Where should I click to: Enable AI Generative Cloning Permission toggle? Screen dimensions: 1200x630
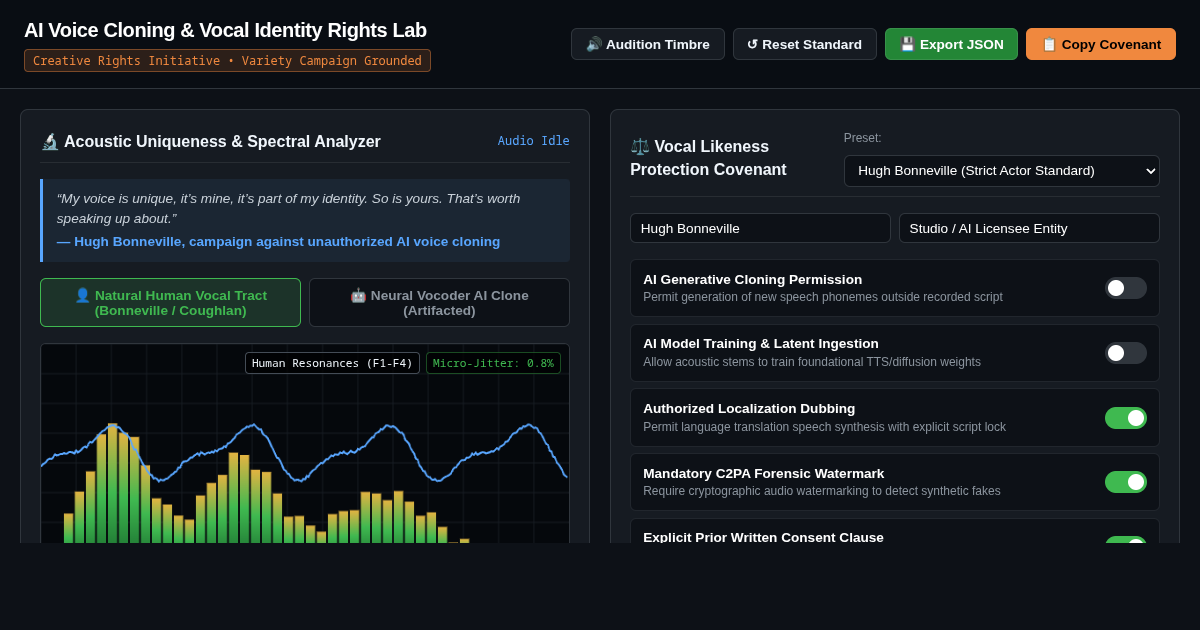(1126, 288)
